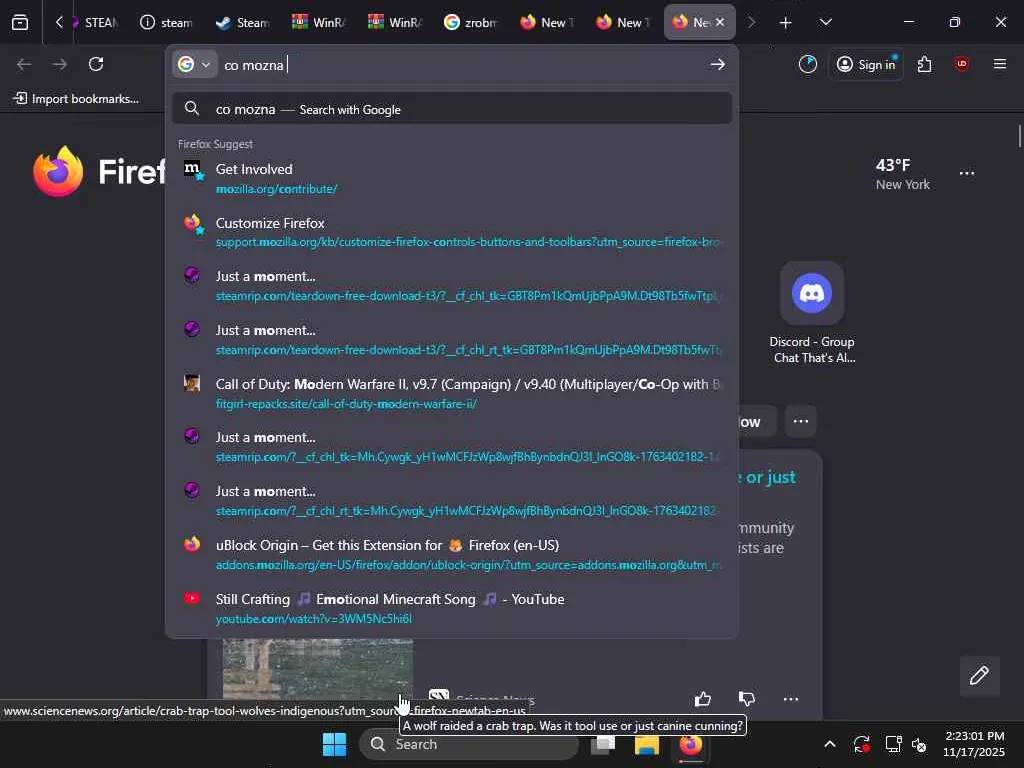This screenshot has height=768, width=1024.
Task: Switch to the first WinRAR tab
Action: 318,22
